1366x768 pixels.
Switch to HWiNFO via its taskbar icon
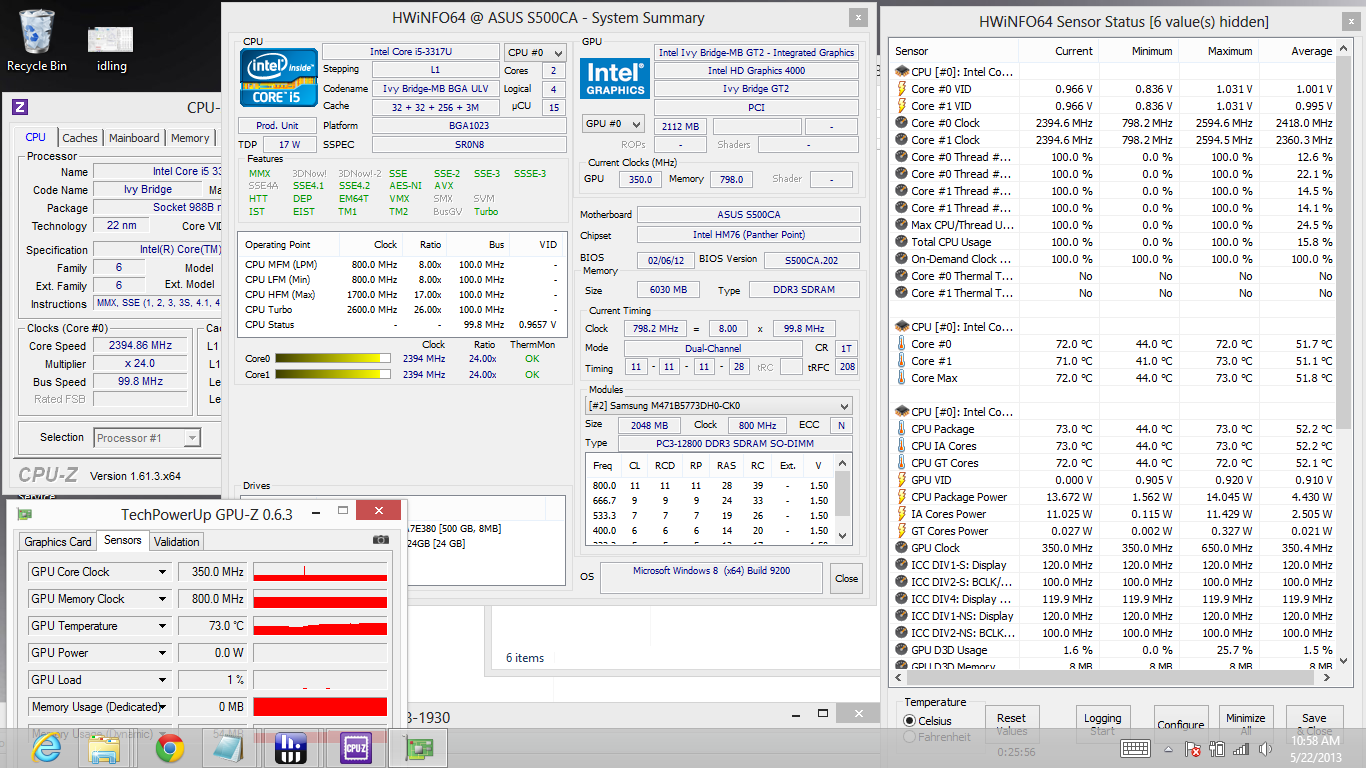pos(291,748)
